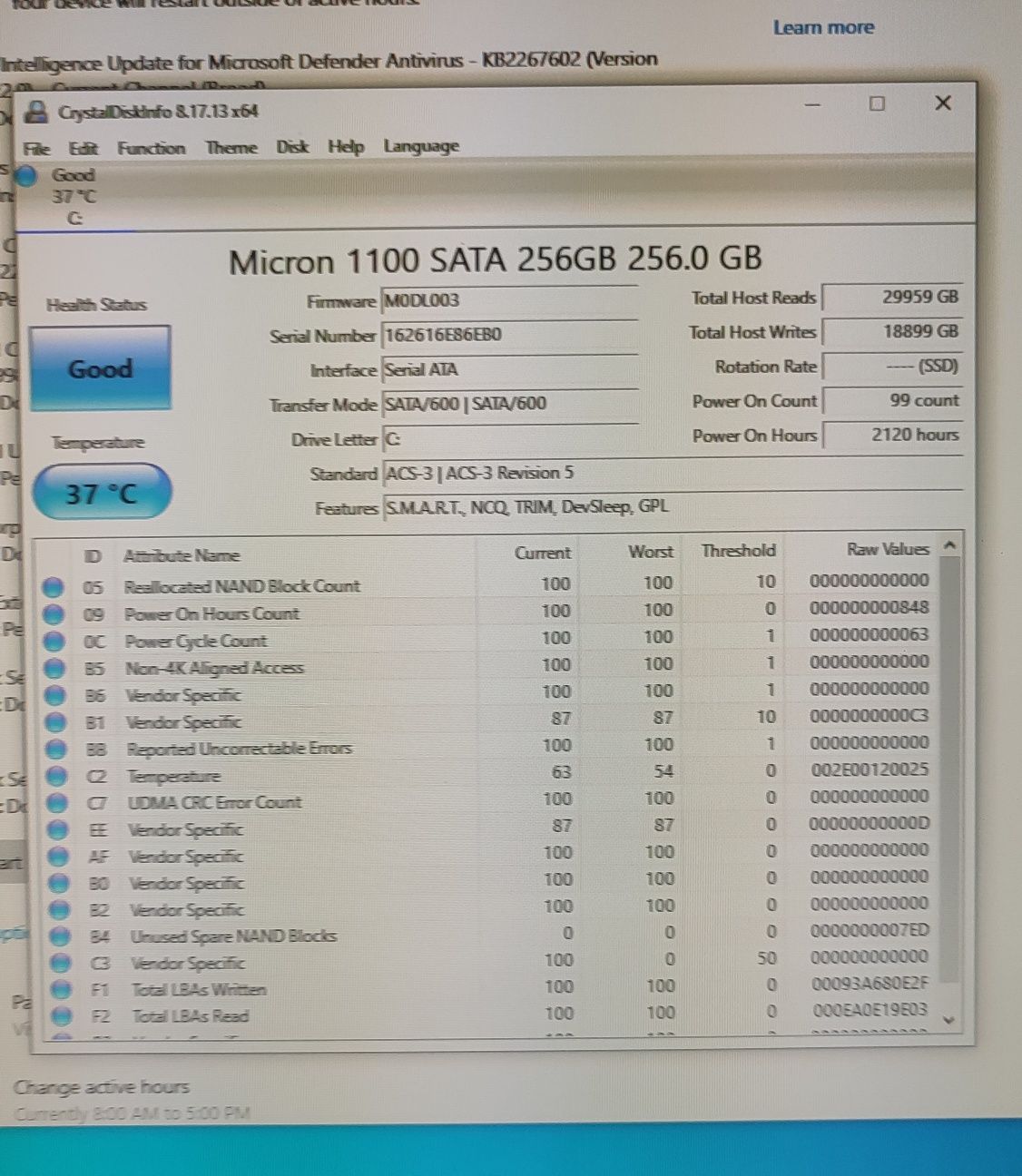Click the Rotation Rate value field
Image resolution: width=1022 pixels, height=1176 pixels.
tap(891, 366)
